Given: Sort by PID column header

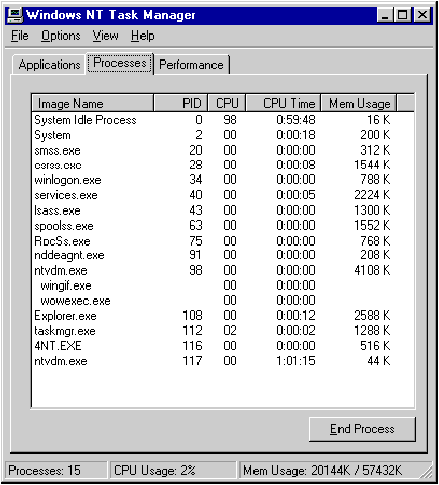Looking at the screenshot, I should 181,103.
